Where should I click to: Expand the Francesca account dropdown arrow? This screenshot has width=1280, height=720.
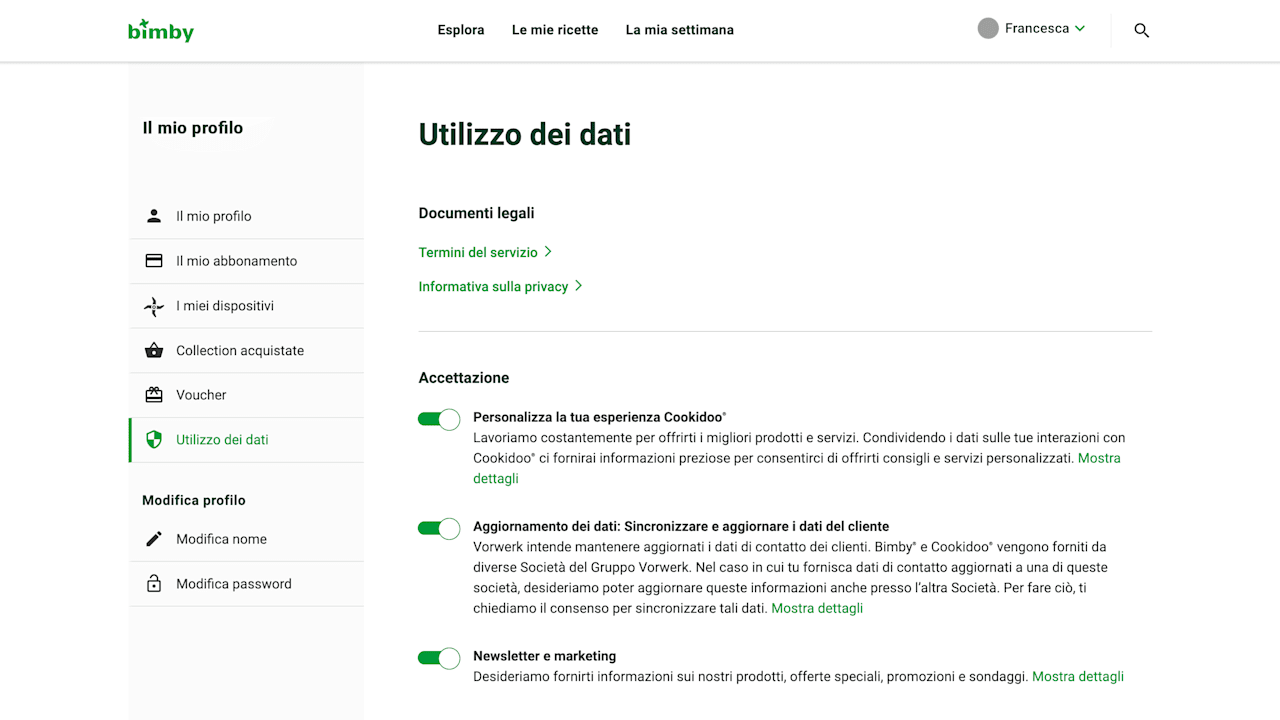(x=1080, y=29)
